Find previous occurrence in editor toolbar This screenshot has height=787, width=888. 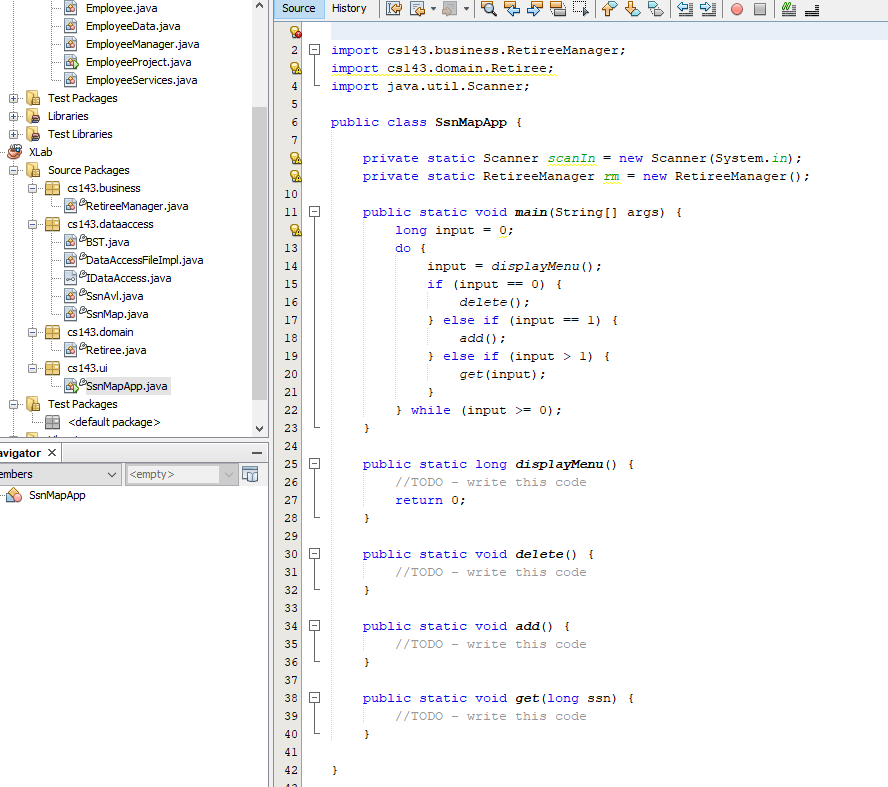(x=512, y=8)
